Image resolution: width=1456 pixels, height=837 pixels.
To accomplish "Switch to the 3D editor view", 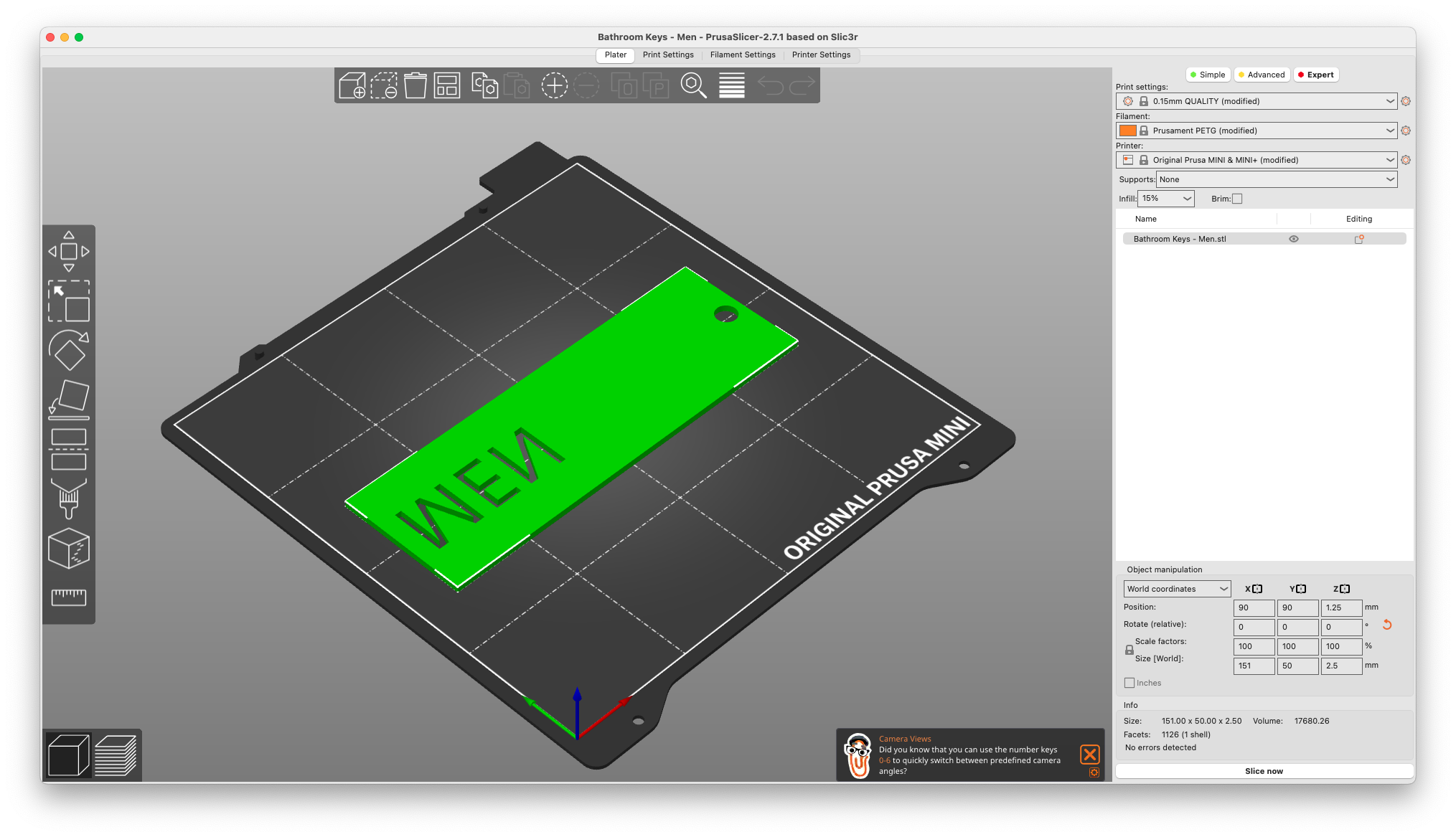I will tap(68, 755).
